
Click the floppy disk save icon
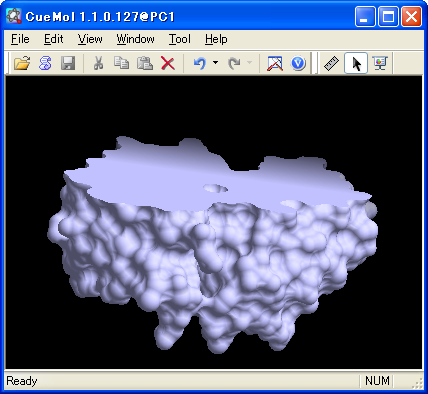(x=68, y=63)
